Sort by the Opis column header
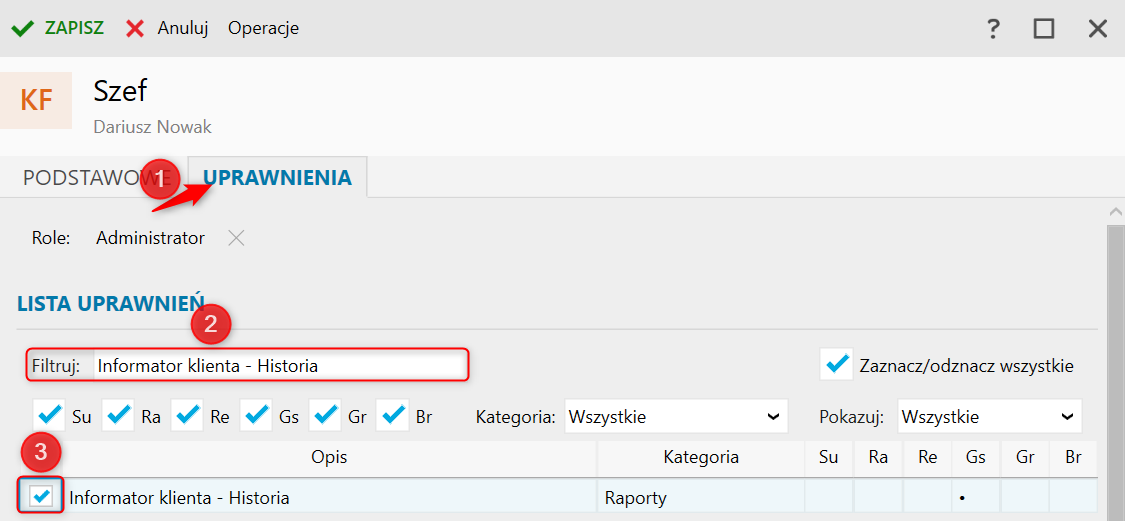 pos(329,457)
